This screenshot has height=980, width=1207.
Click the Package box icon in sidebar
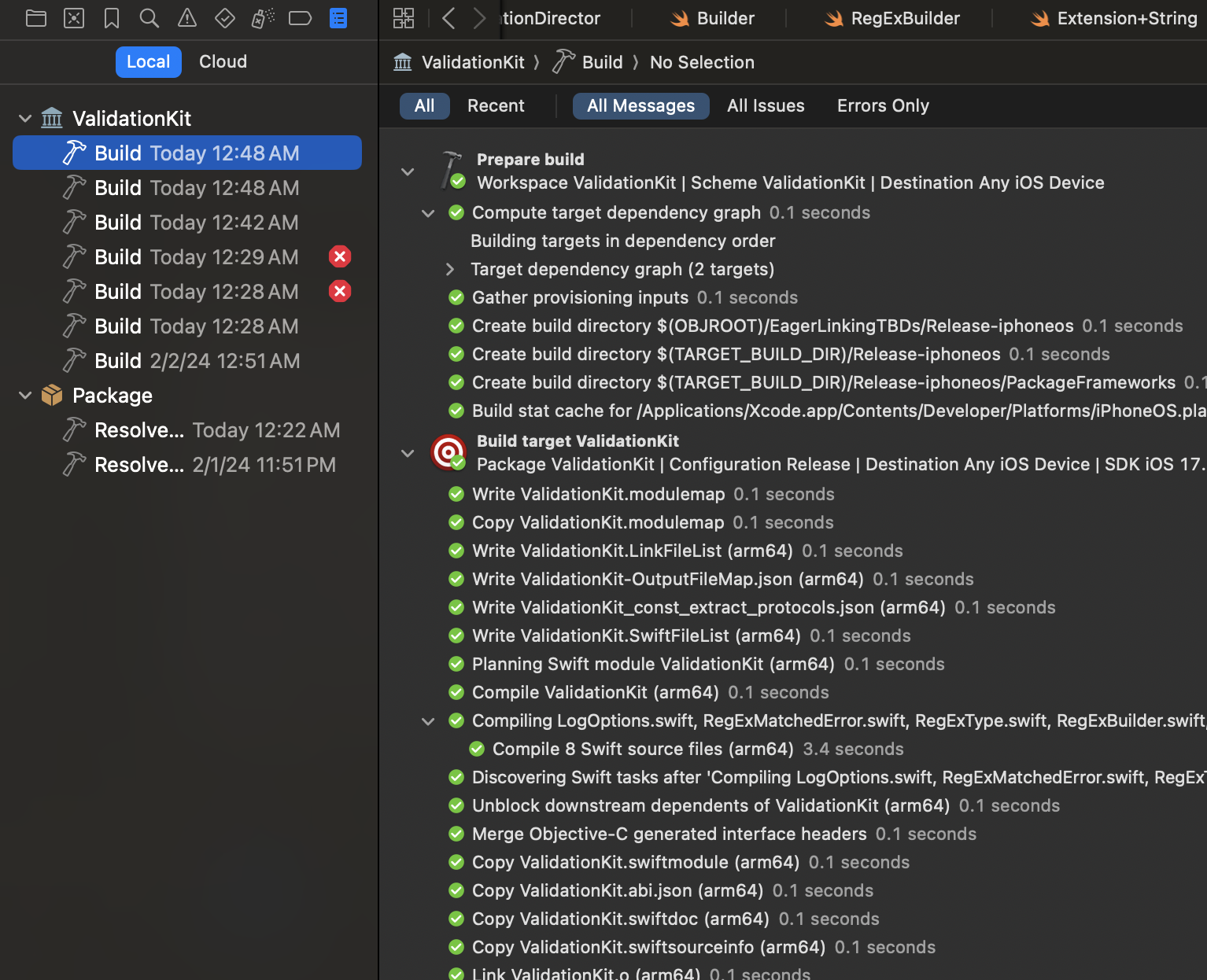(x=52, y=395)
